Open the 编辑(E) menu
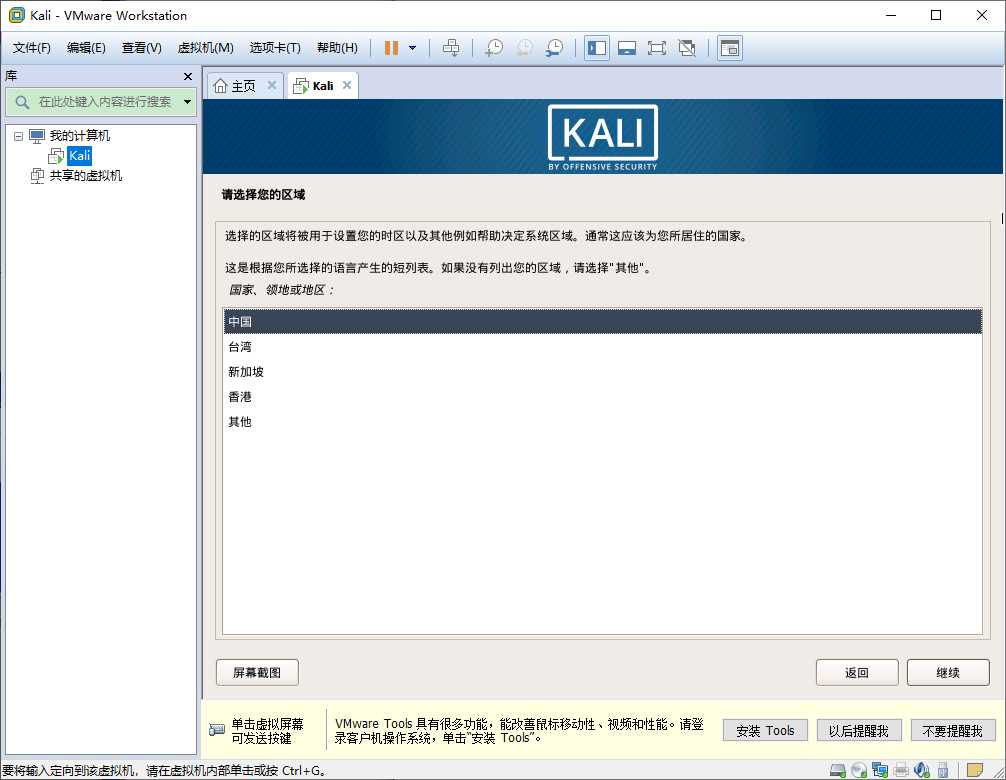Screen dimensions: 1006x780 click(86, 48)
